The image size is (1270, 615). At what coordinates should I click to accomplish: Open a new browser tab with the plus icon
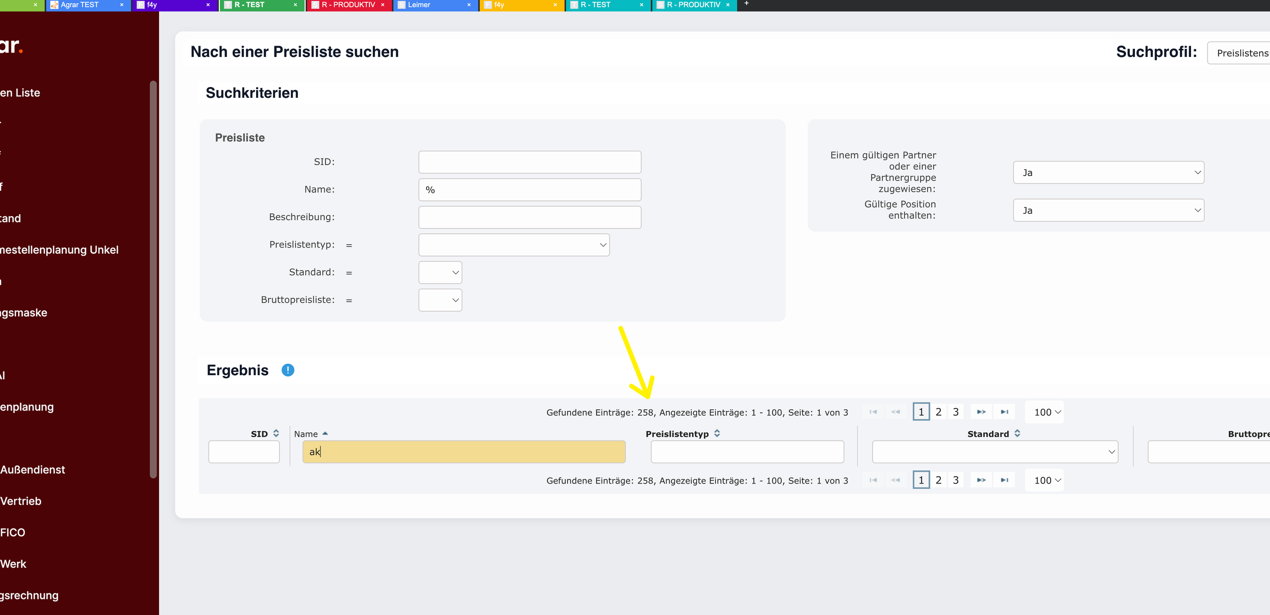pyautogui.click(x=746, y=4)
